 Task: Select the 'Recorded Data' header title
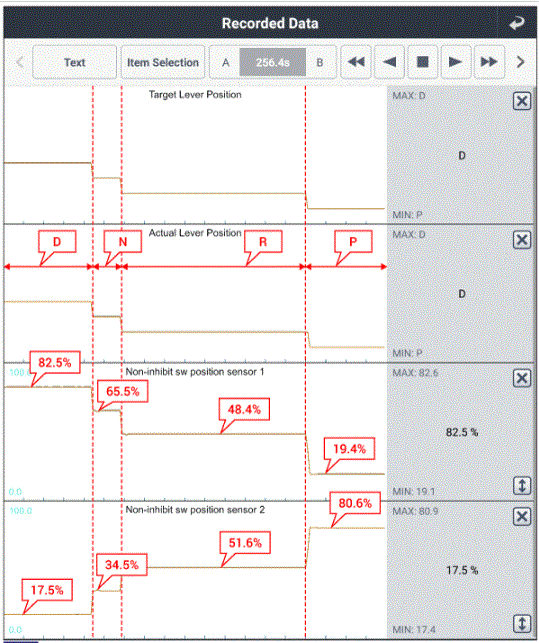270,23
